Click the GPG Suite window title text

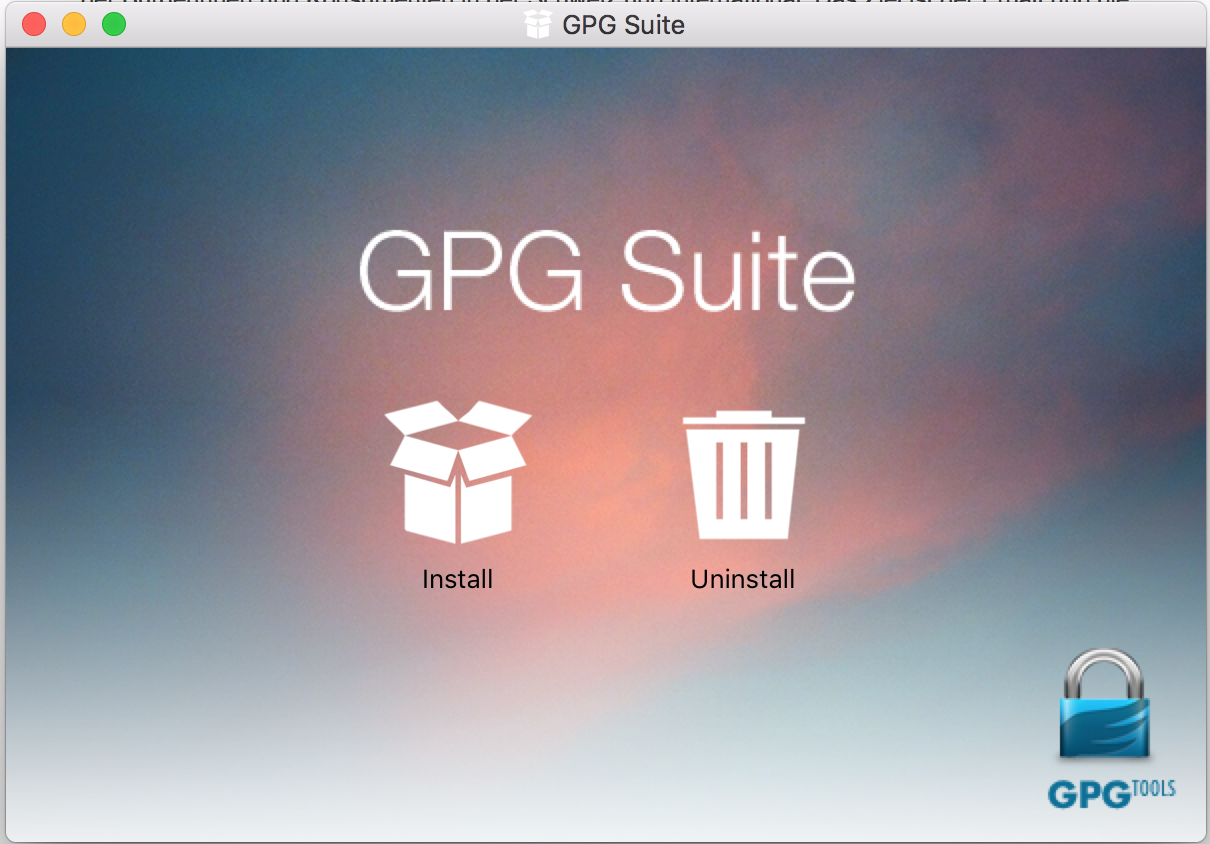(x=624, y=25)
